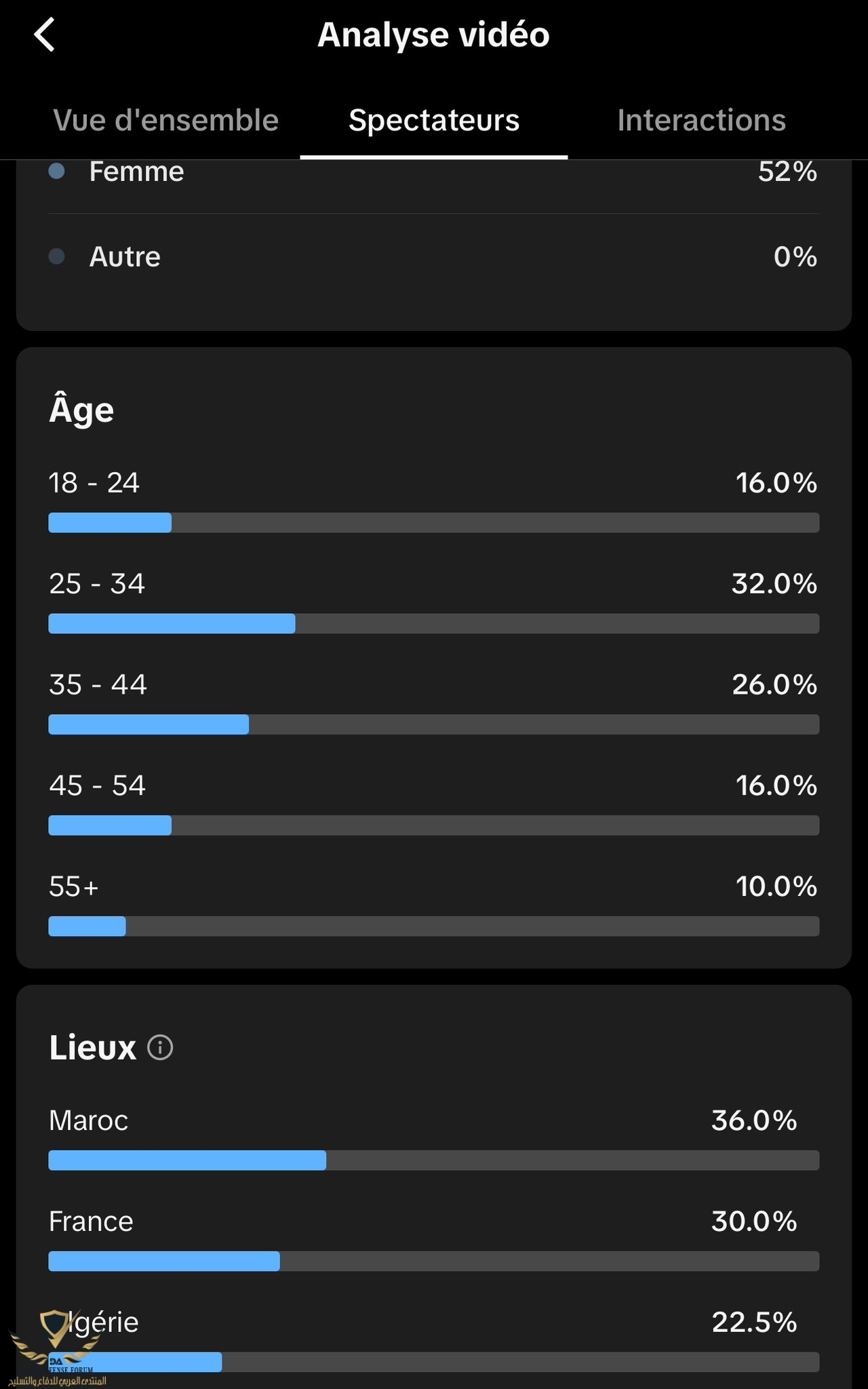Tap the back arrow icon
This screenshot has width=868, height=1389.
coord(45,35)
